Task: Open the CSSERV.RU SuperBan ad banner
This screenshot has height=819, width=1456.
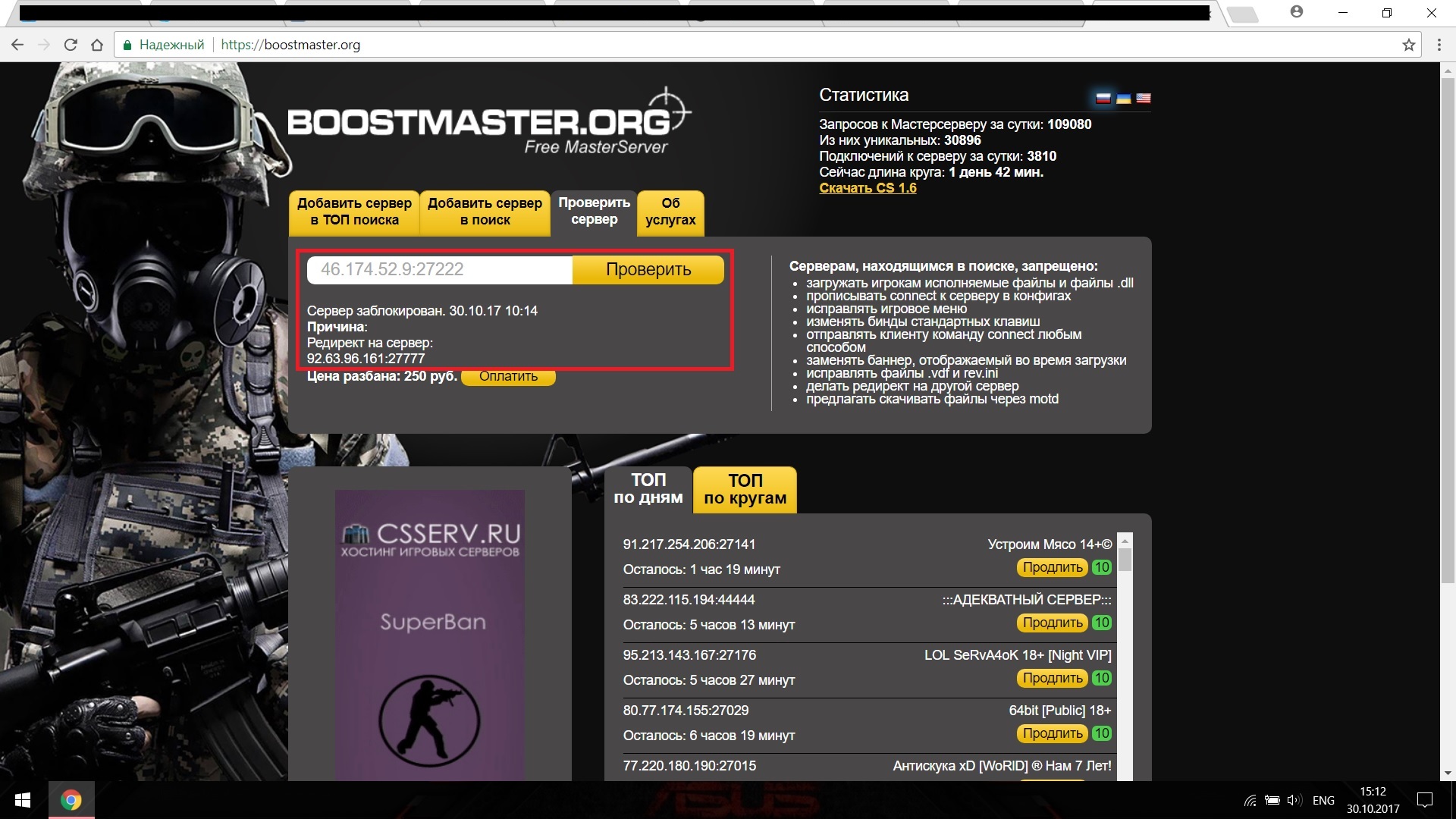Action: [430, 635]
